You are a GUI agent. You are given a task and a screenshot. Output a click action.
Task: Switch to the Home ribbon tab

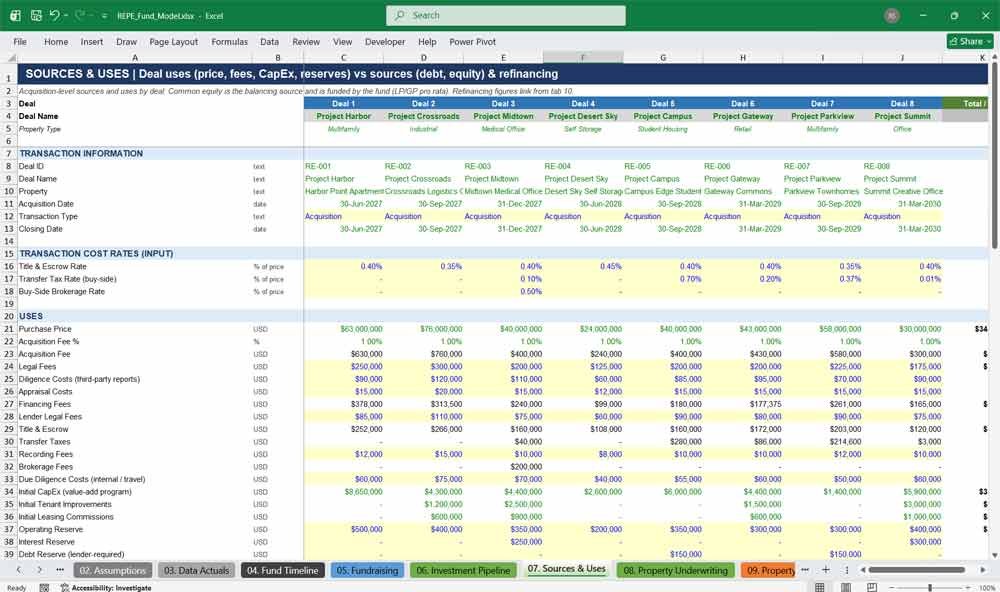56,41
